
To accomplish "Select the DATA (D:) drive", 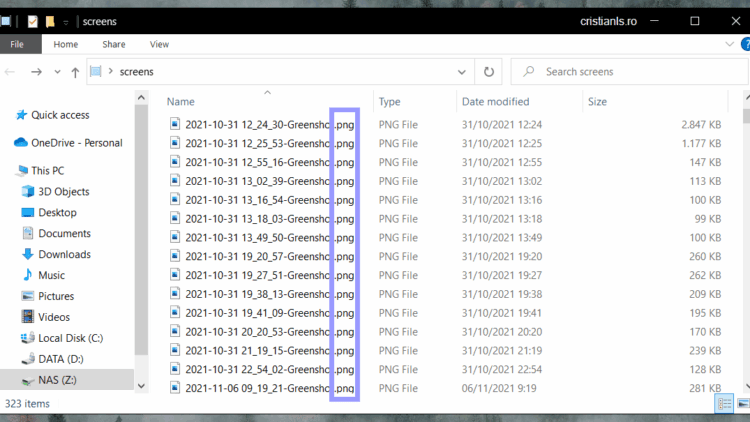I will click(x=61, y=359).
